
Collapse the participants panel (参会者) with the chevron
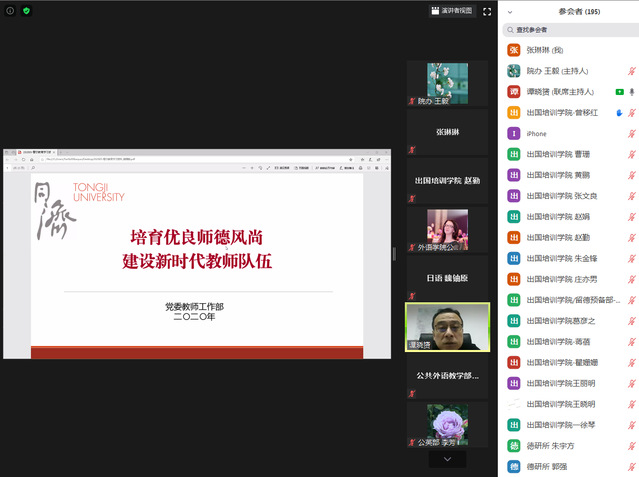tap(511, 12)
